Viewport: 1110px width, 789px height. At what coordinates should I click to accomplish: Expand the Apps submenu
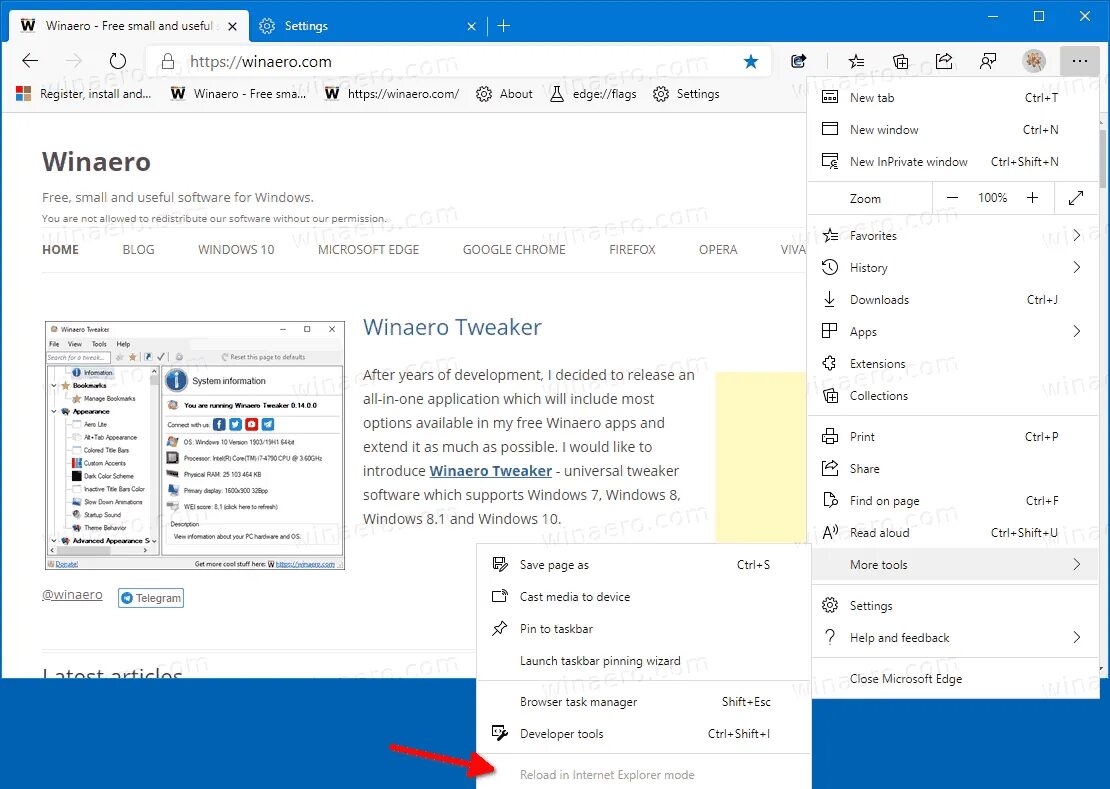(x=953, y=331)
